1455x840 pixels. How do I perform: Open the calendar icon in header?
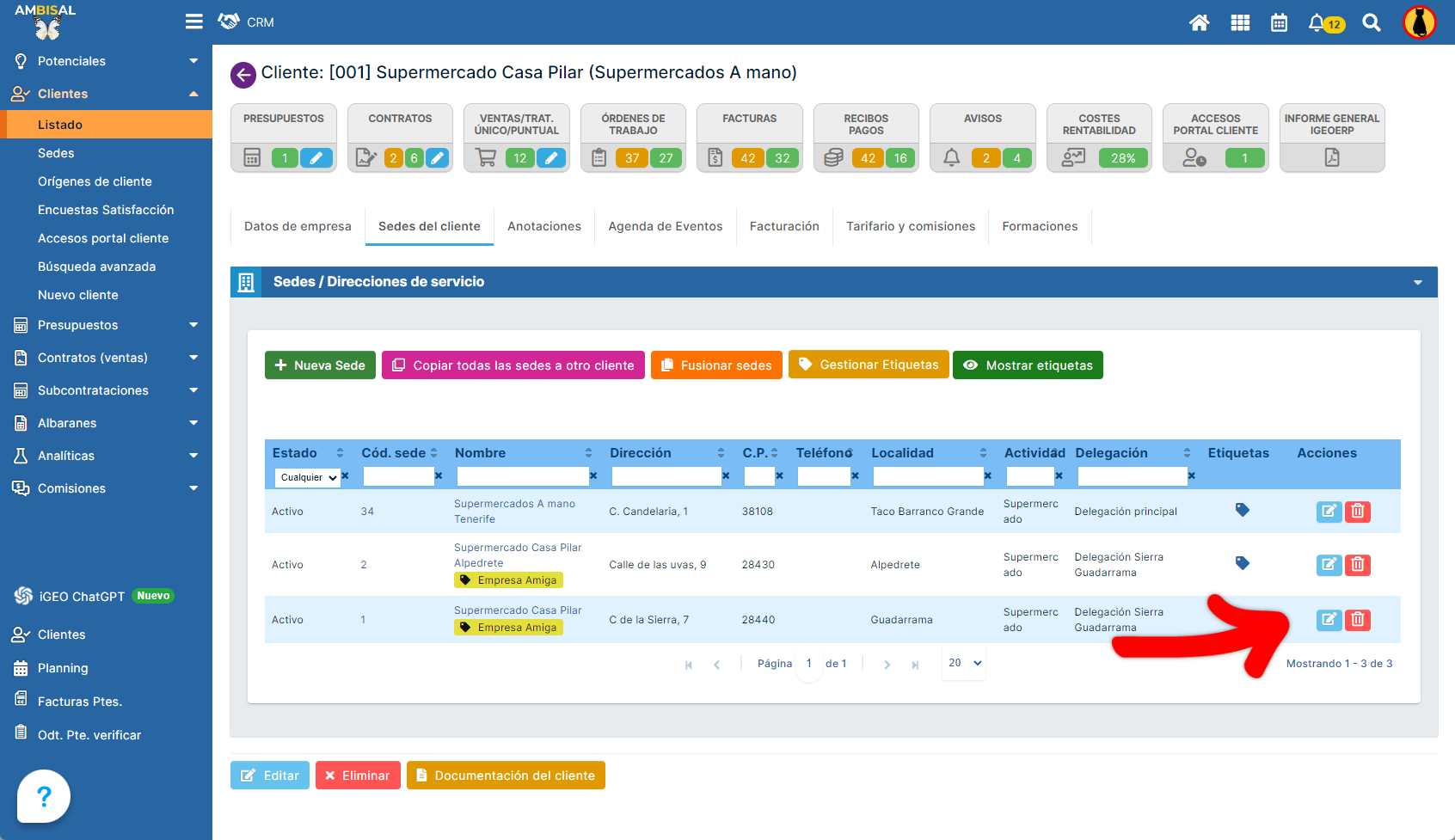(1279, 23)
